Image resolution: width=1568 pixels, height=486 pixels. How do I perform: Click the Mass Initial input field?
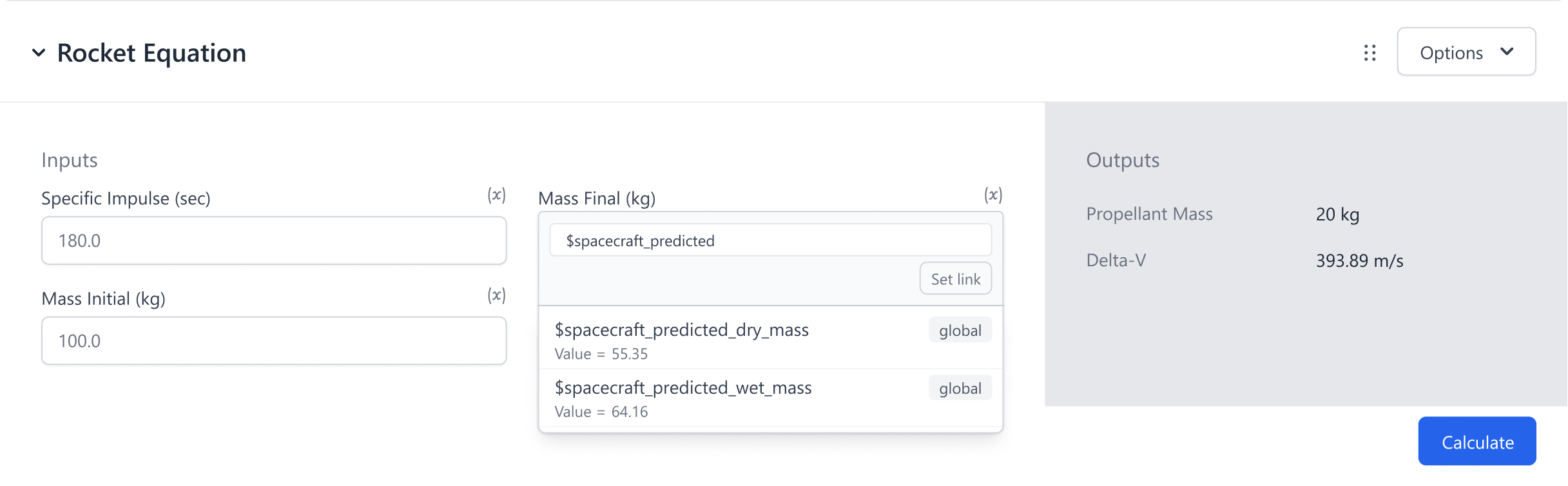pyautogui.click(x=274, y=341)
